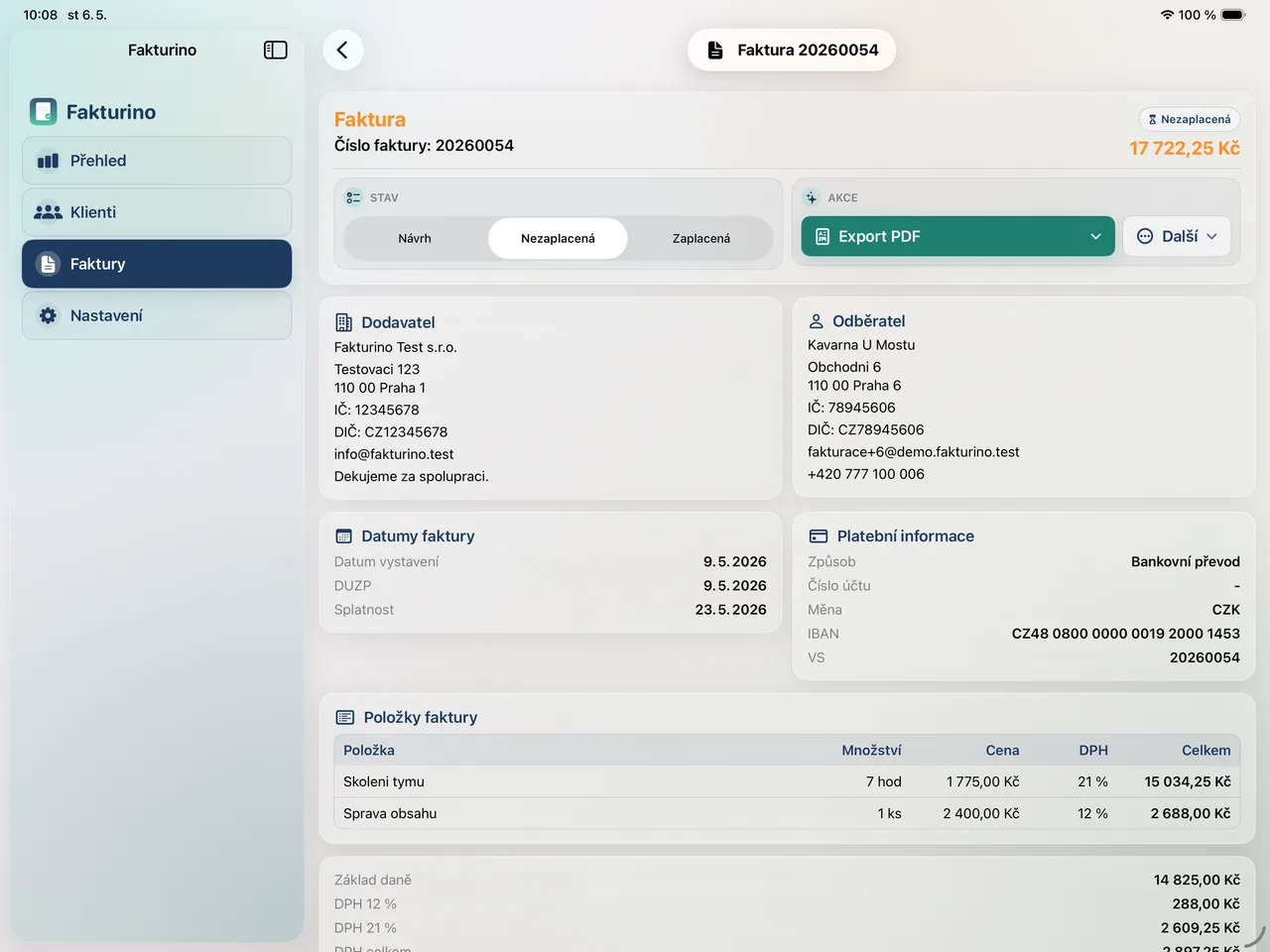The width and height of the screenshot is (1270, 952).
Task: Click the DIČ: CZ78945606 line
Action: click(x=866, y=429)
